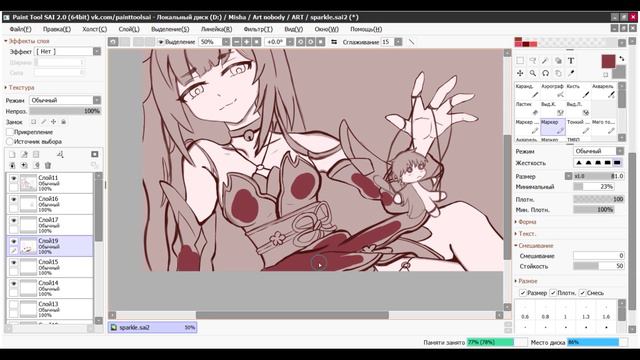Select the magic wand tool

[545, 61]
